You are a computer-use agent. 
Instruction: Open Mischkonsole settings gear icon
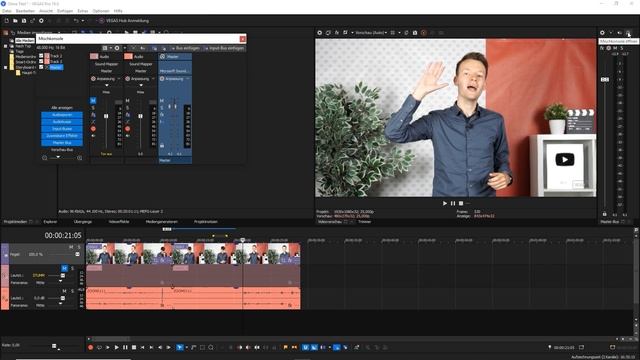[x=117, y=48]
